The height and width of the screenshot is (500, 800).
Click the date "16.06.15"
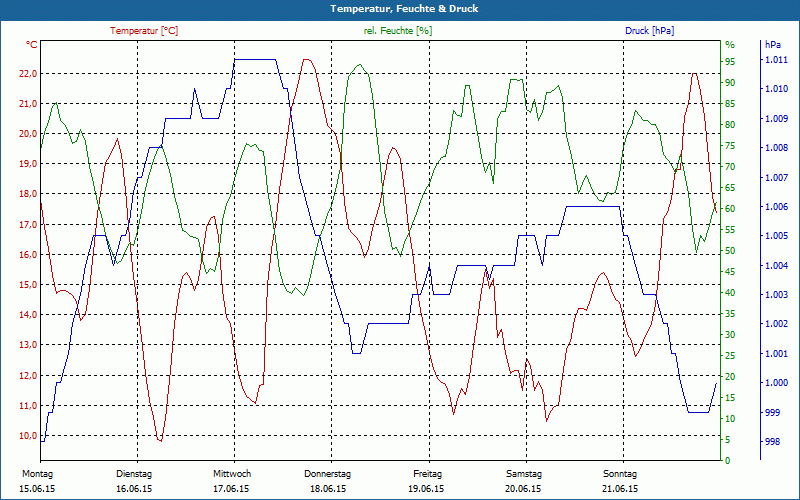pos(134,489)
